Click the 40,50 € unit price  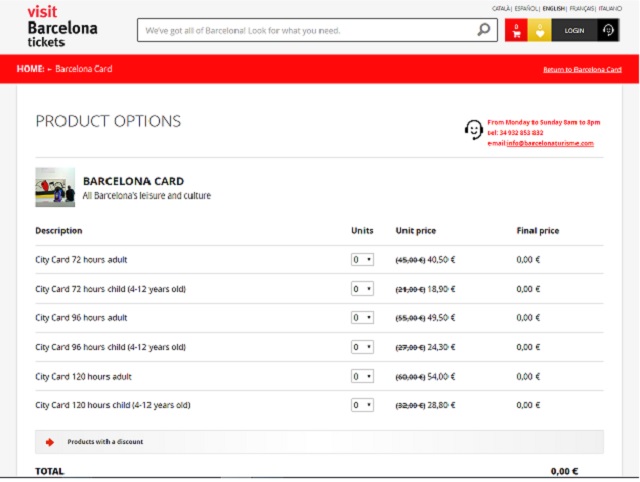point(441,260)
